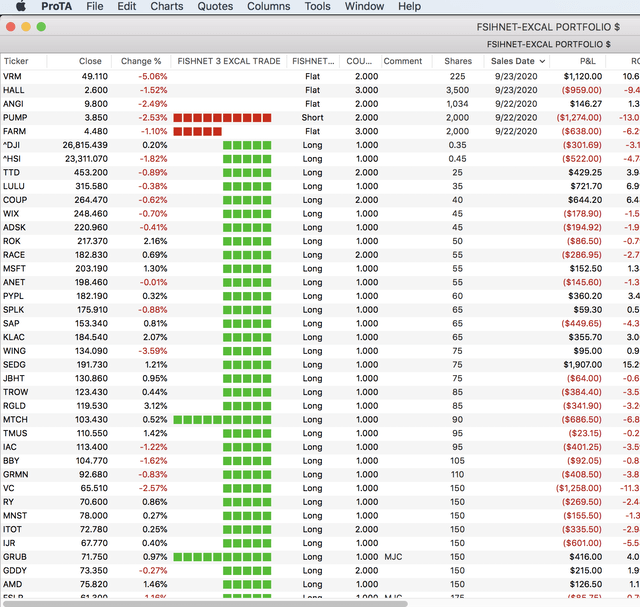
Task: Sort by the Change % column header
Action: pos(141,61)
